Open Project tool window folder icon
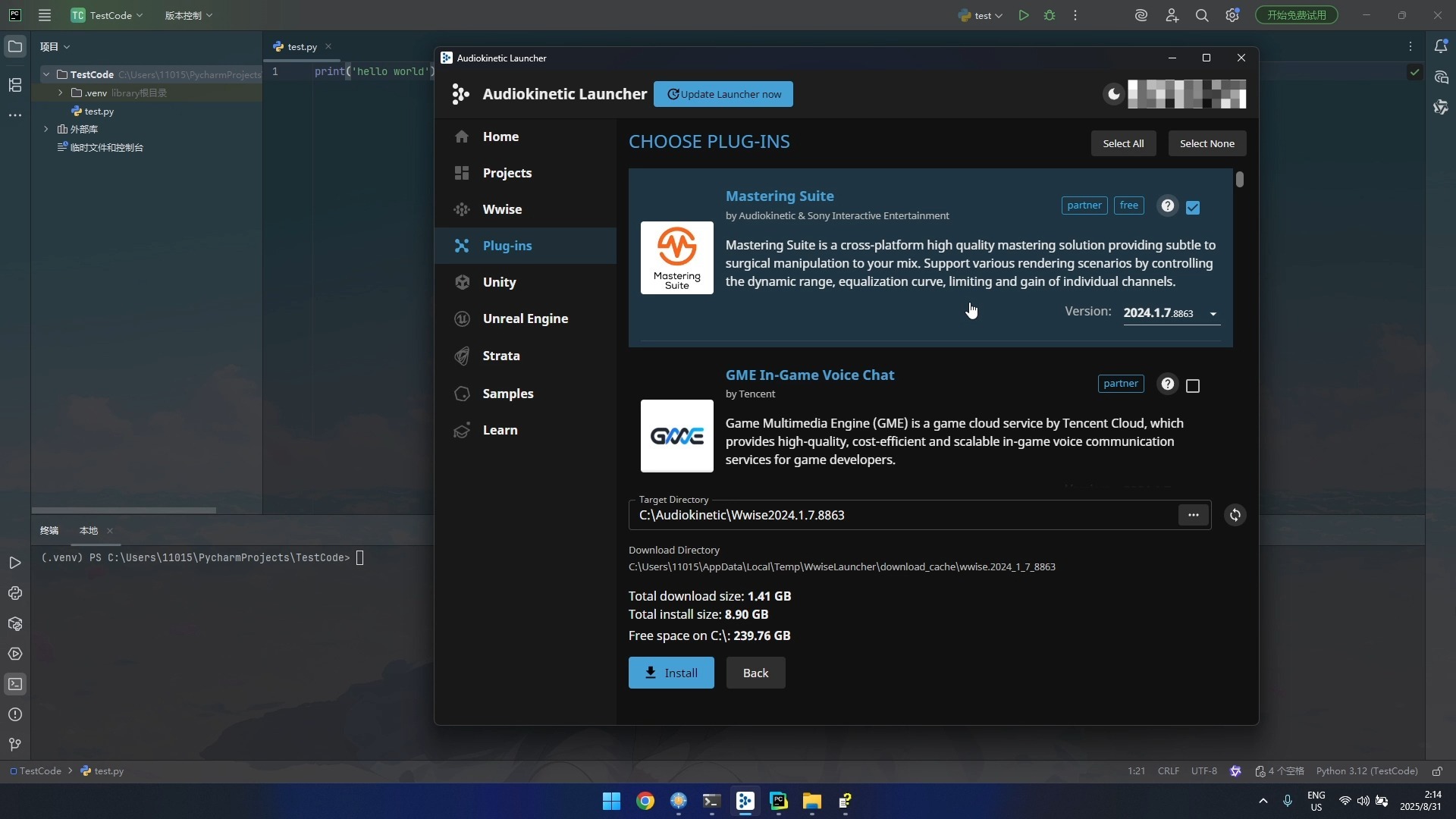Viewport: 1456px width, 819px height. pos(15,47)
